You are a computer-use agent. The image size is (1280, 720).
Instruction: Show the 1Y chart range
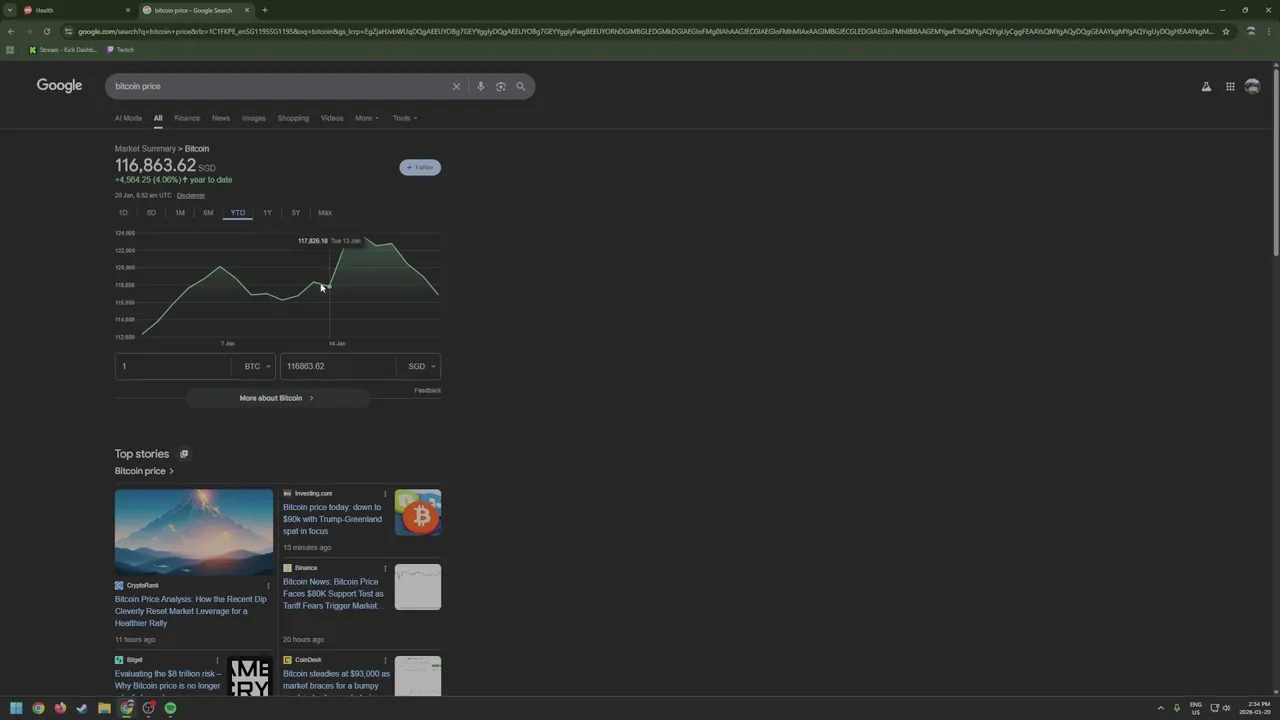pos(267,213)
